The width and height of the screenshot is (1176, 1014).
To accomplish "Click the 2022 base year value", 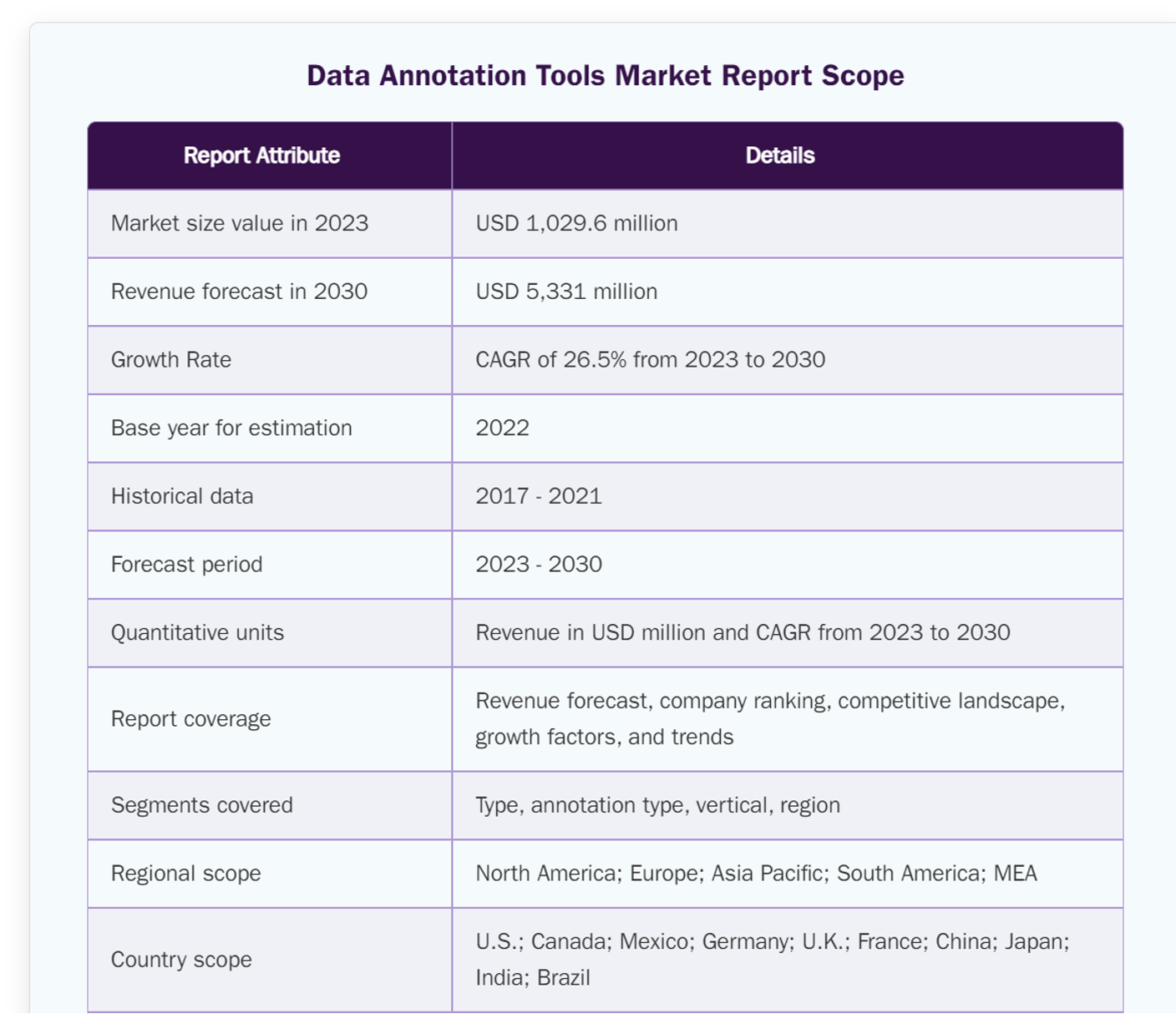I will tap(502, 428).
